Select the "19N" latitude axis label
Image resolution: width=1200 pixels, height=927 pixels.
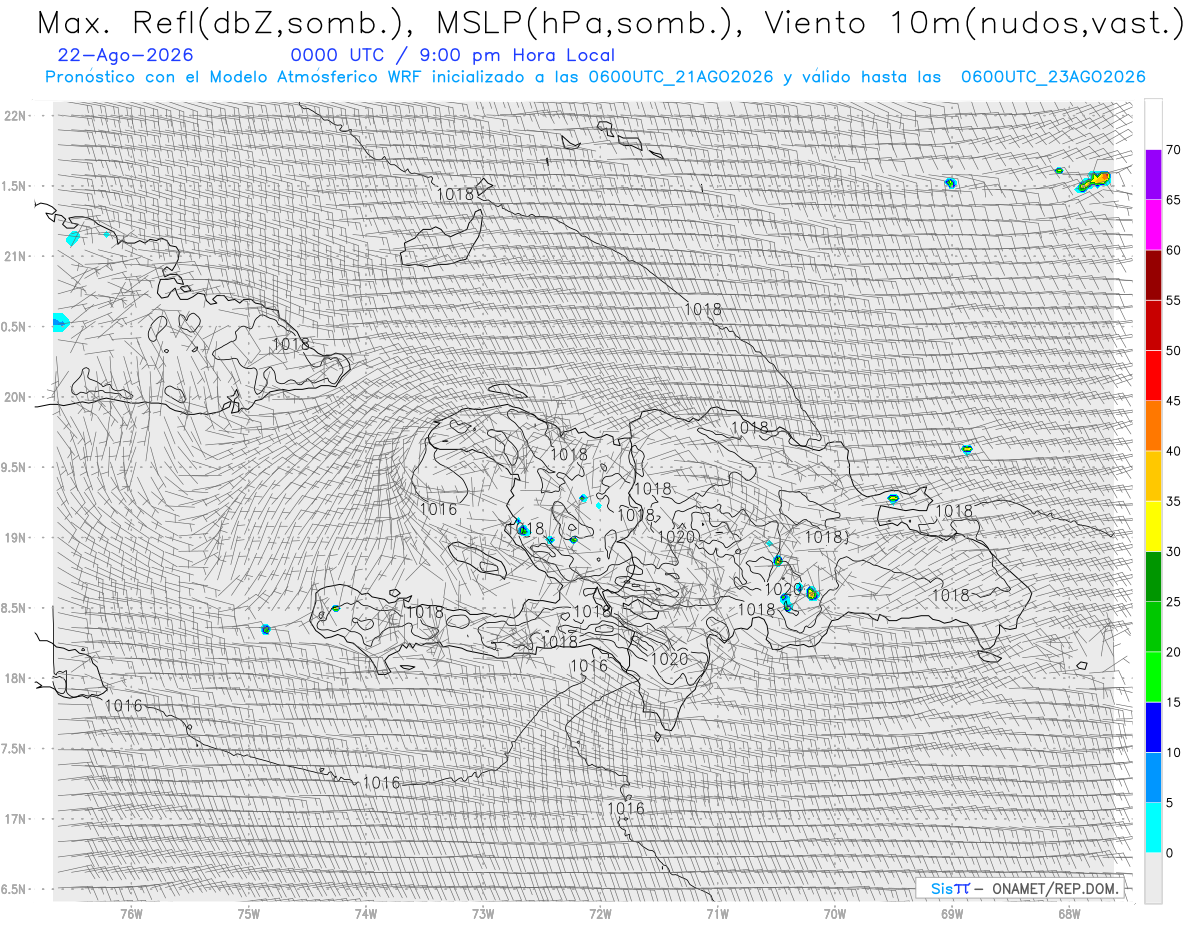pyautogui.click(x=15, y=538)
